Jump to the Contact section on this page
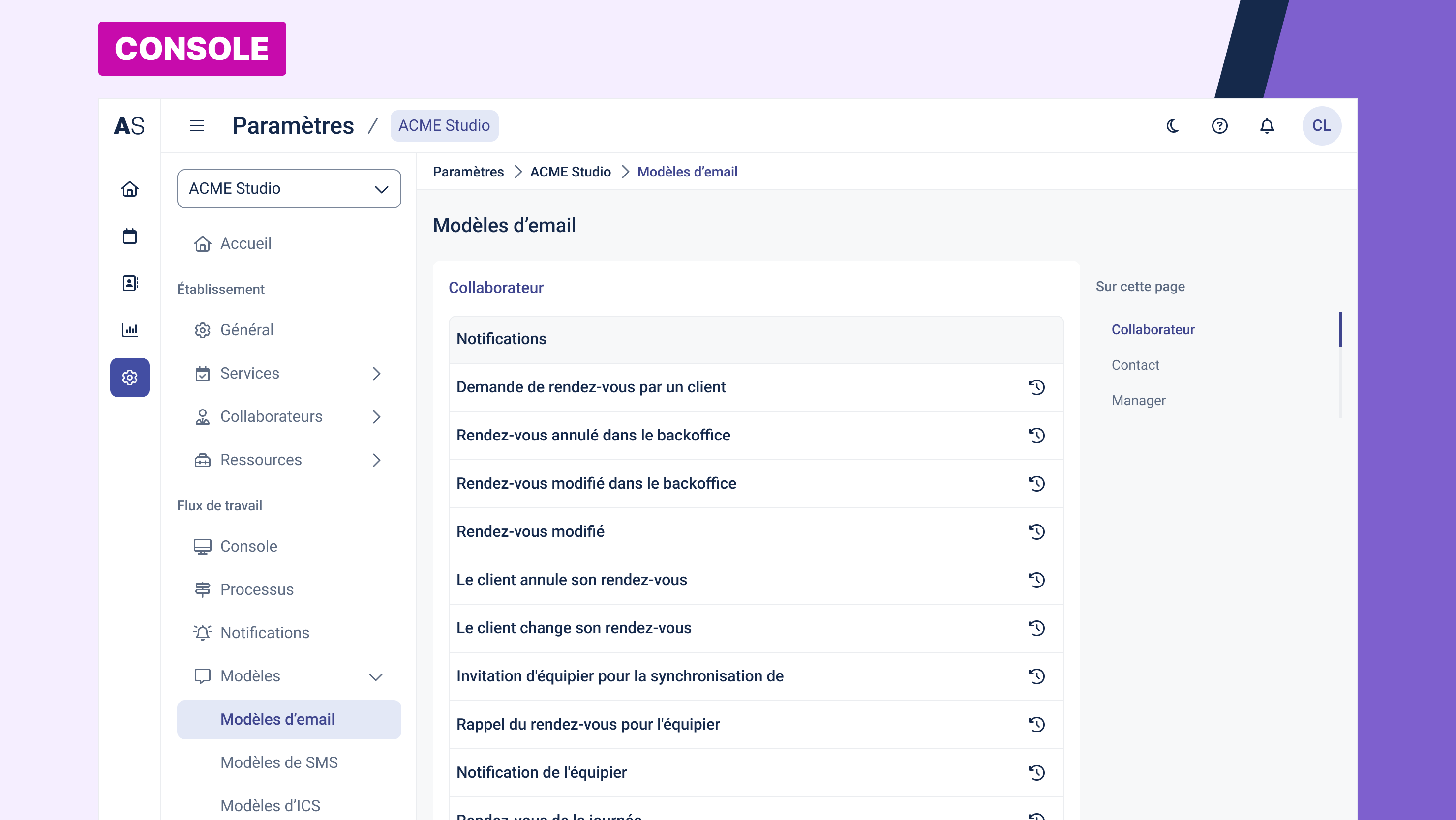The image size is (1456, 820). click(1135, 365)
